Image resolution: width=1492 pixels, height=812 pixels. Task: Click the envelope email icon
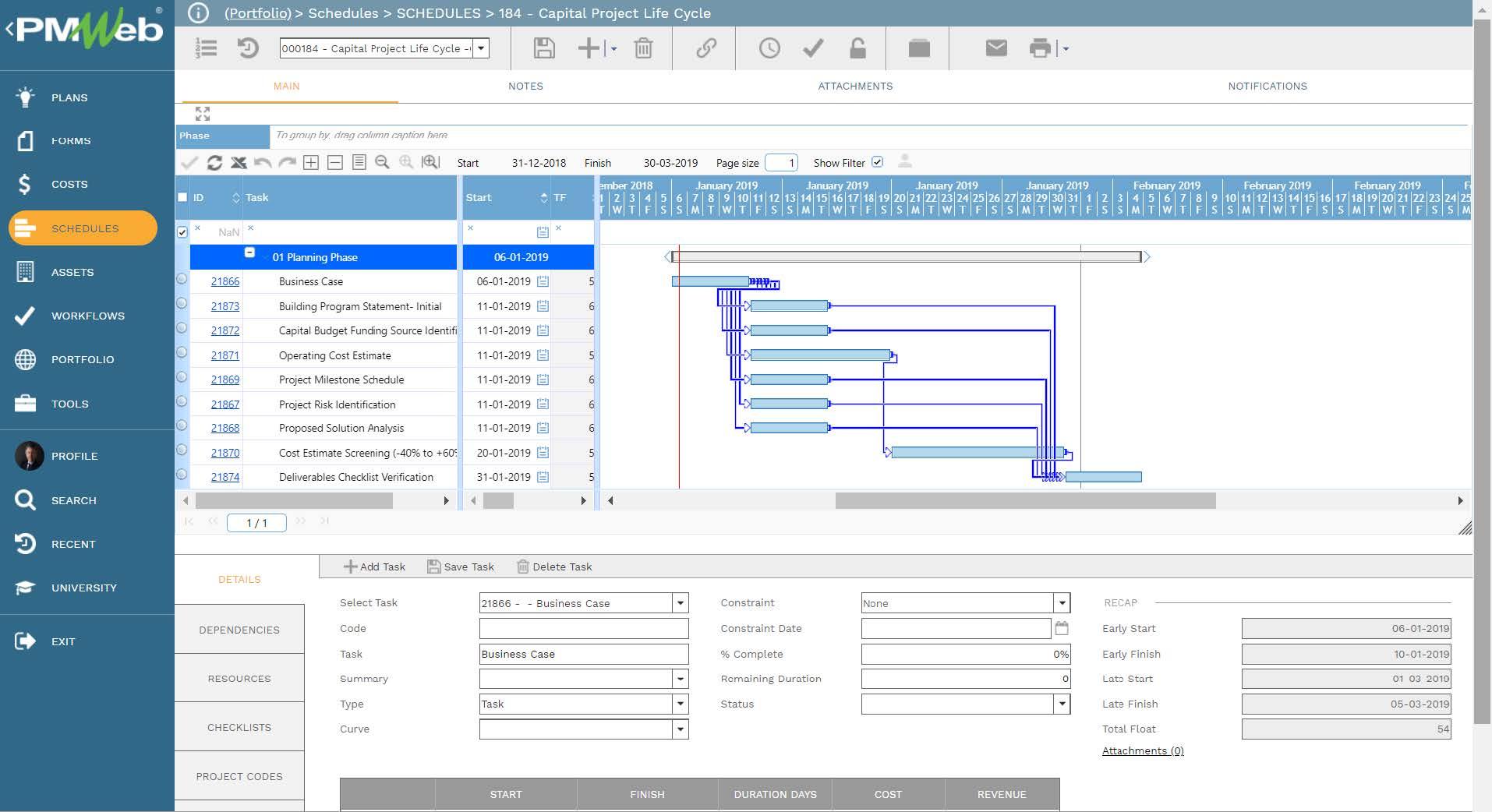tap(995, 48)
